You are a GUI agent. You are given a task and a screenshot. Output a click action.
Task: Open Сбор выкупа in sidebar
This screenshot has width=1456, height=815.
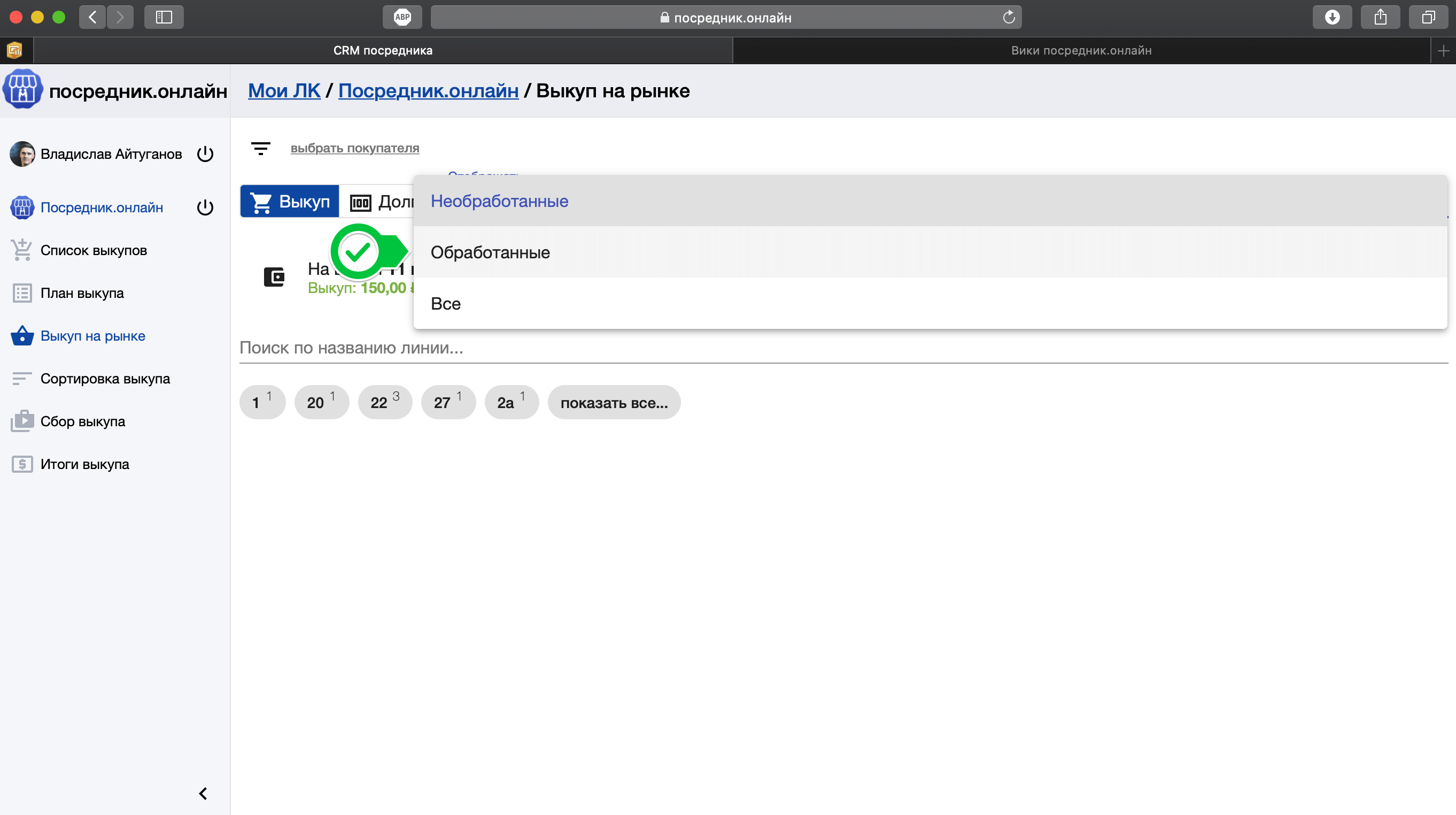tap(82, 421)
